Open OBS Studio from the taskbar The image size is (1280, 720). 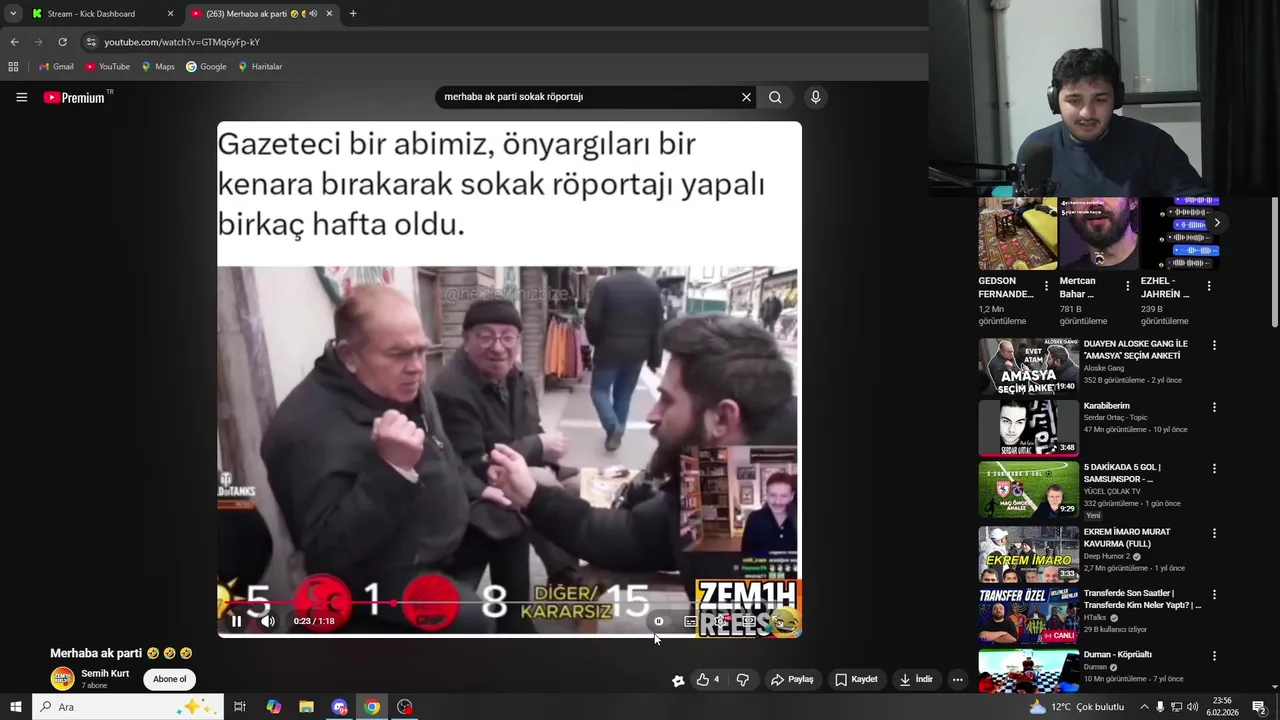404,707
